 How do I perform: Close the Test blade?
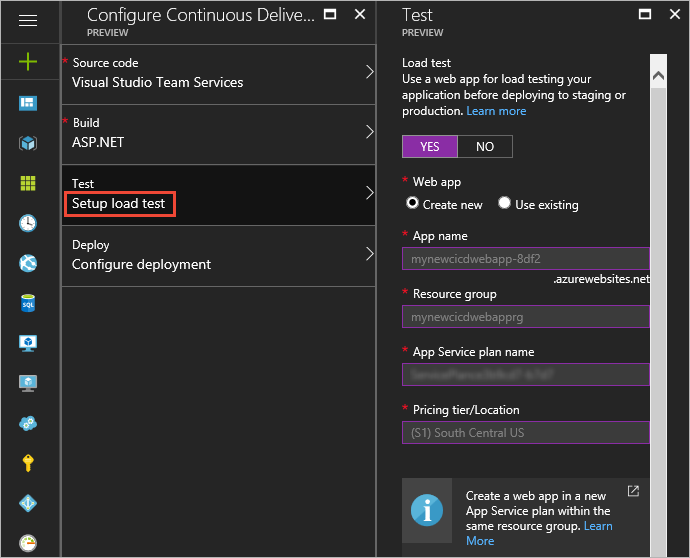675,15
